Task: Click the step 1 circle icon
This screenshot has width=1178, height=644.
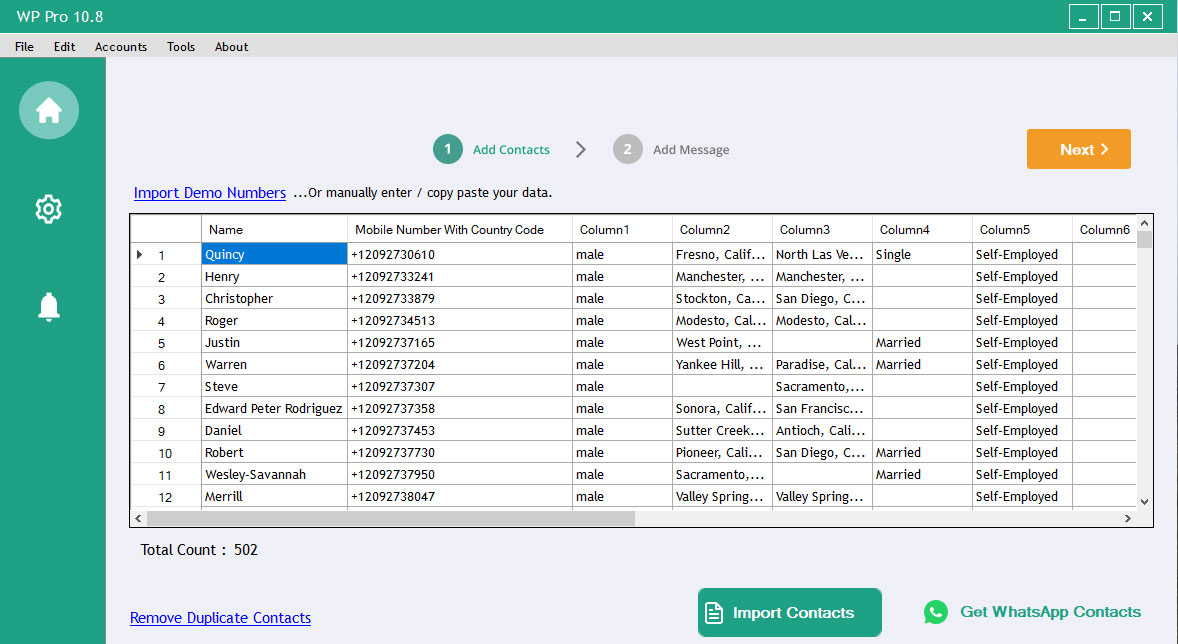Action: coord(448,150)
